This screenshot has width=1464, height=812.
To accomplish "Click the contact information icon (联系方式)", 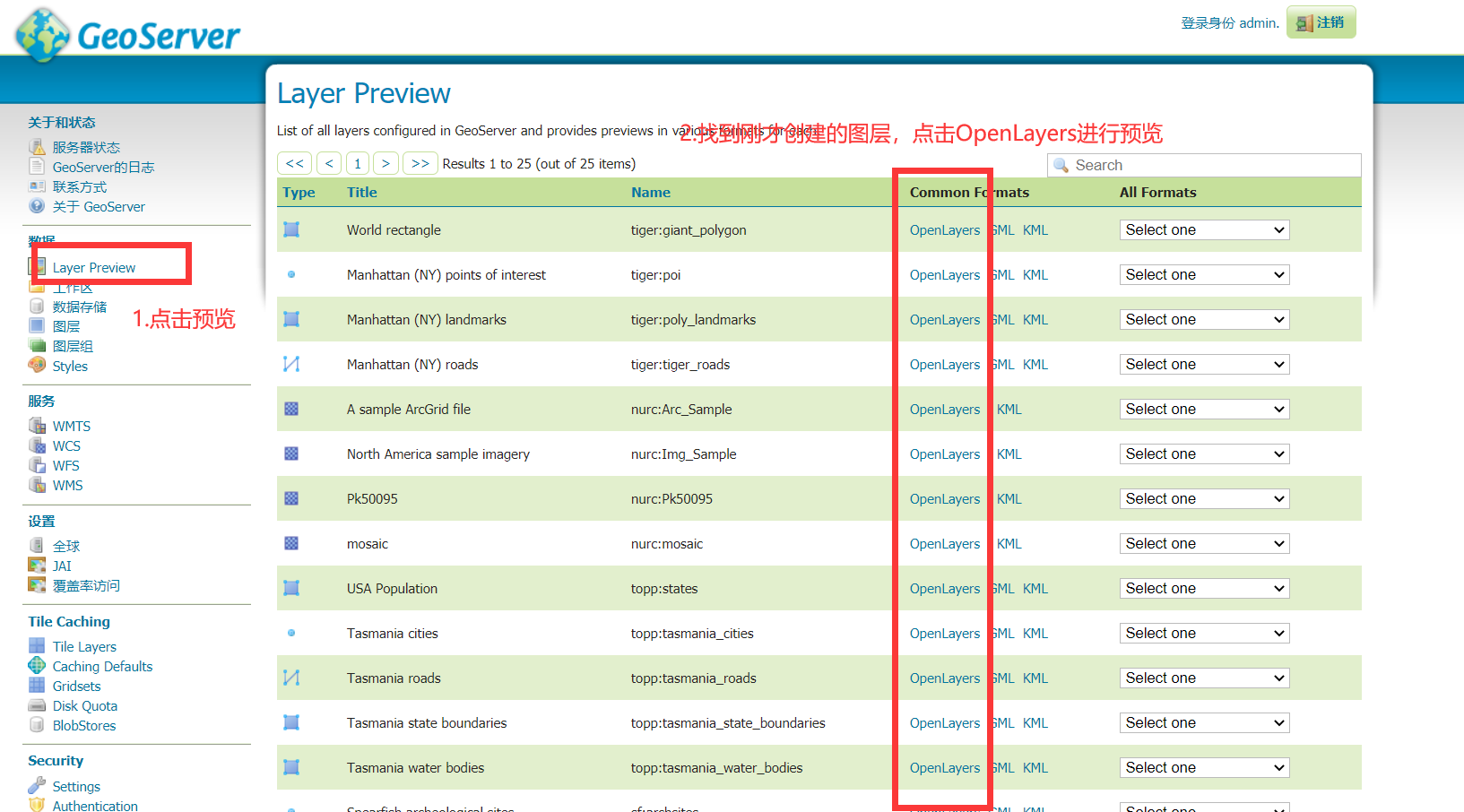I will click(37, 186).
